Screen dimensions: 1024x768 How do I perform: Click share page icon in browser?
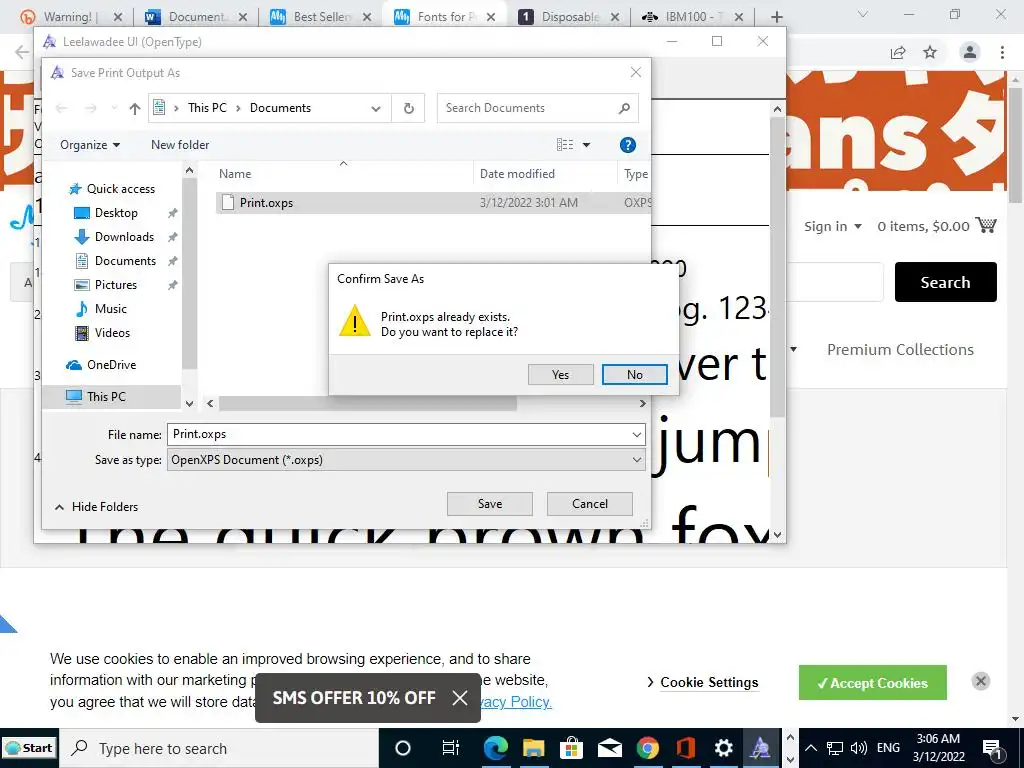(x=898, y=52)
